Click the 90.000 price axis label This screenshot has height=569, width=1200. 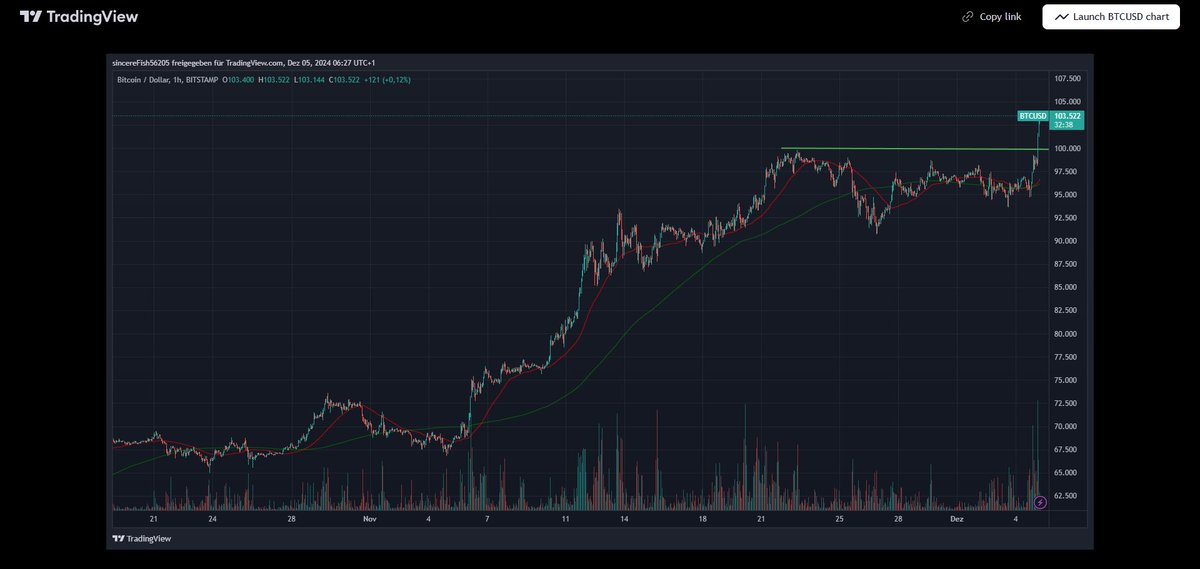[1067, 241]
